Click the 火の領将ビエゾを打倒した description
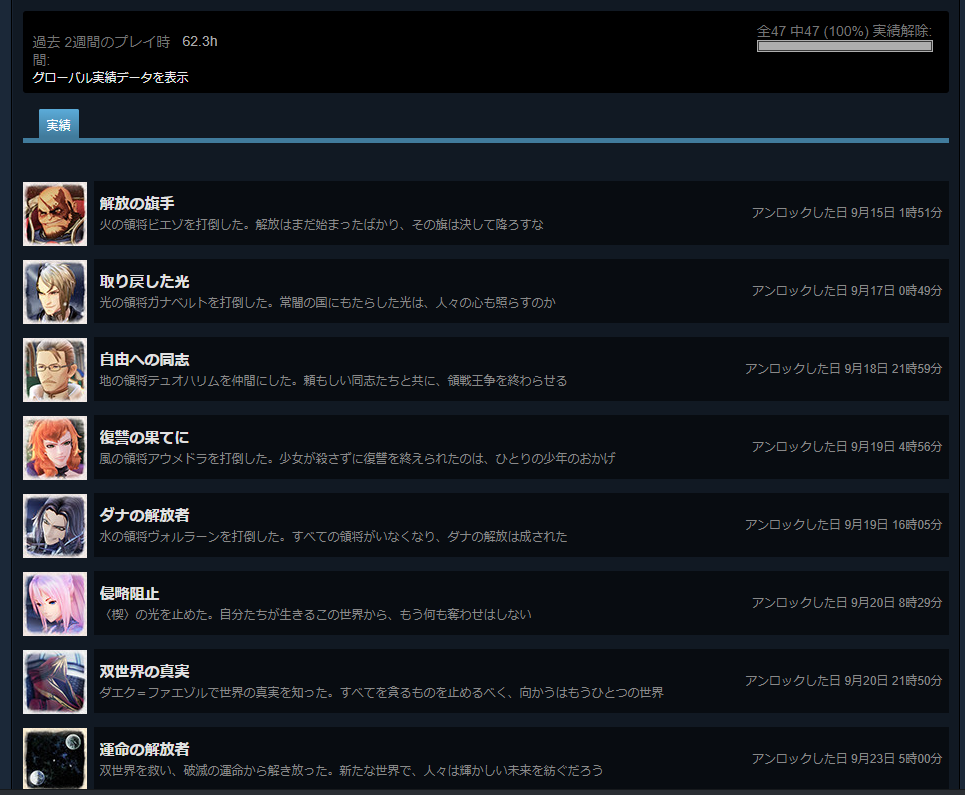 321,225
